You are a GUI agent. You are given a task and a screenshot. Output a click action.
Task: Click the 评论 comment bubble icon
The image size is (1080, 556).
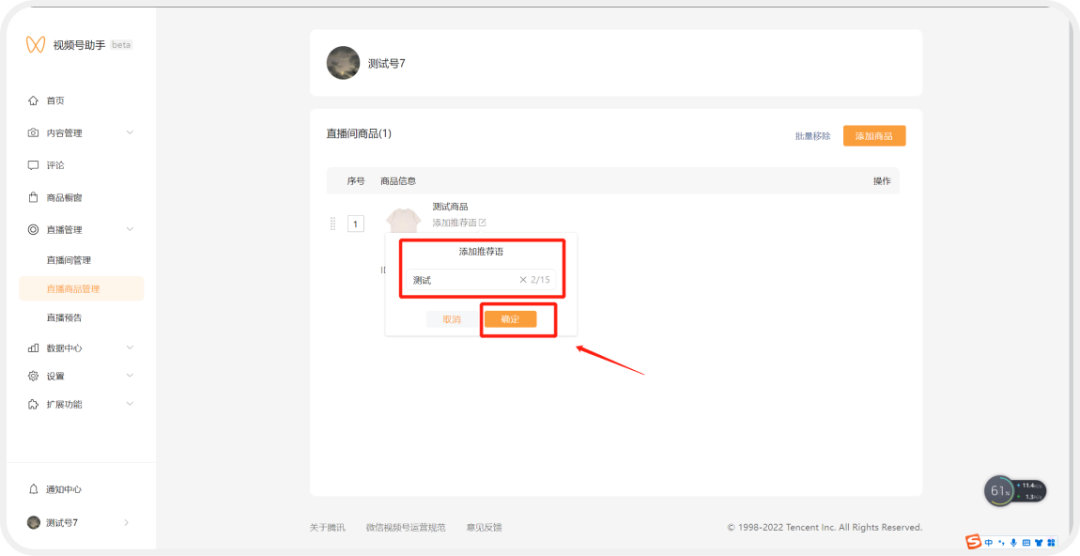pos(33,165)
